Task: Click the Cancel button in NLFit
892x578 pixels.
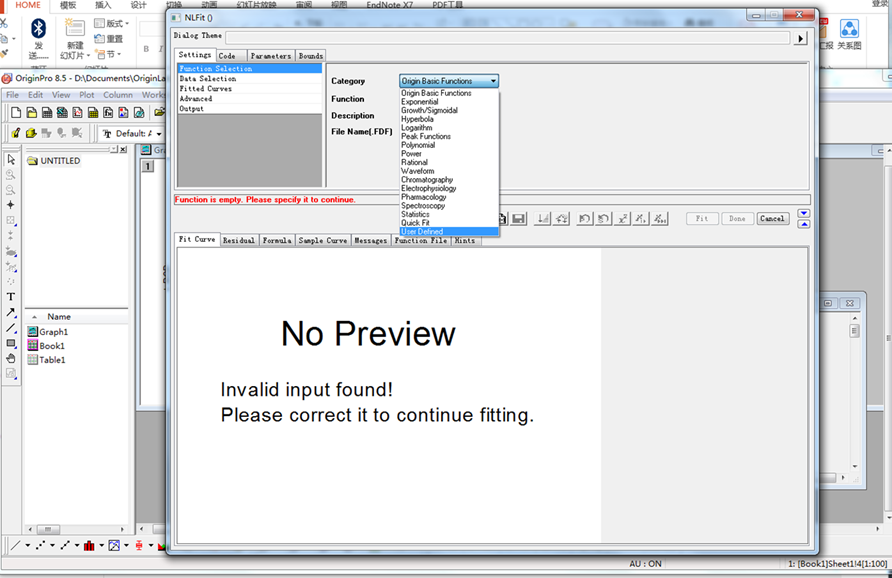Action: click(773, 218)
